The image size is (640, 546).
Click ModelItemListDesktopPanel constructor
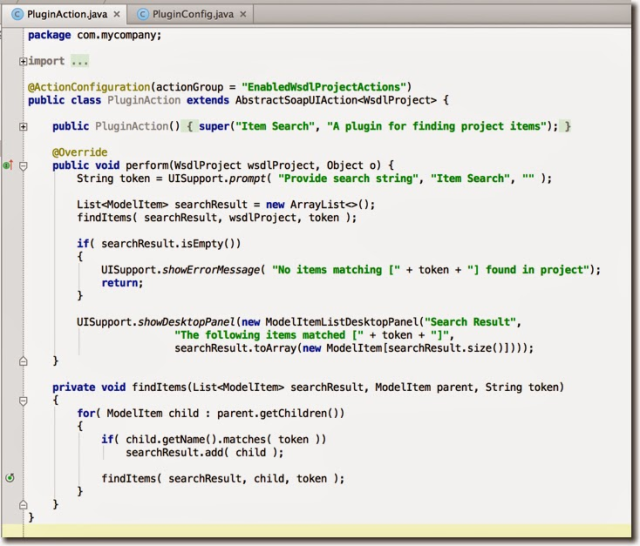(342, 322)
